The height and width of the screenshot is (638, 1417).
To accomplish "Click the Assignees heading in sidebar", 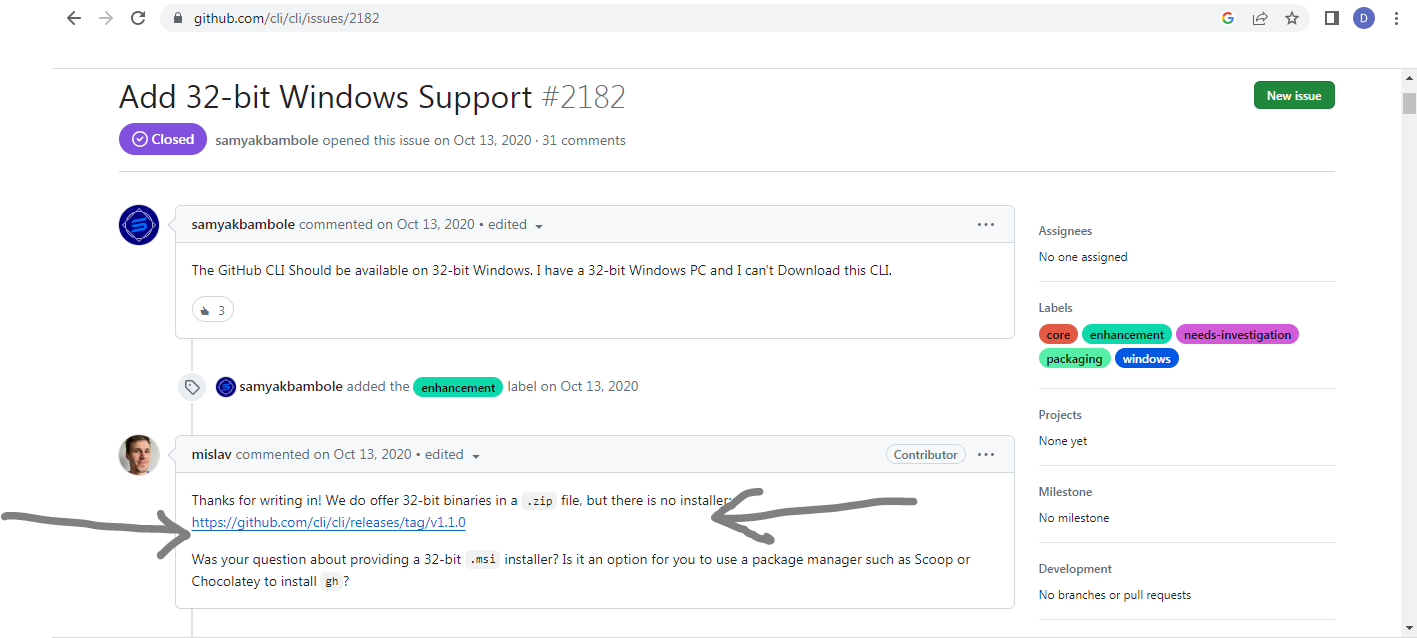I will 1066,231.
